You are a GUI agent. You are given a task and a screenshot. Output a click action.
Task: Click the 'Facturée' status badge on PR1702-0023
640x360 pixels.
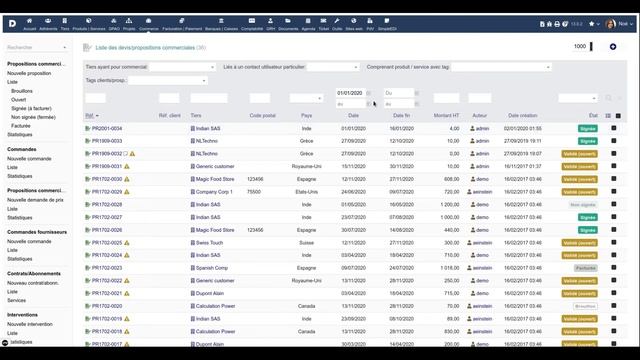(586, 268)
